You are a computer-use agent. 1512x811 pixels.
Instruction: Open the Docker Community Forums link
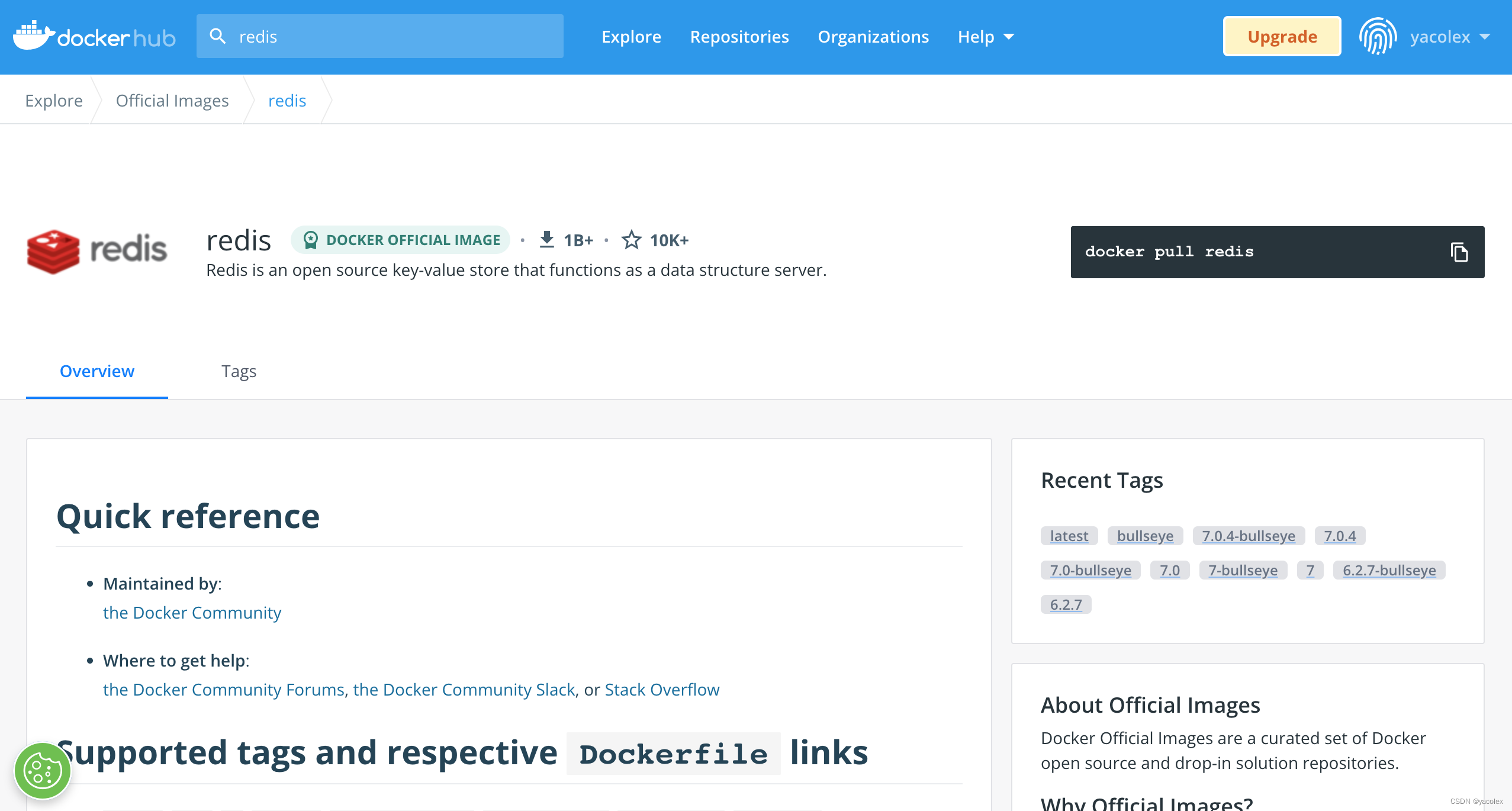click(223, 690)
